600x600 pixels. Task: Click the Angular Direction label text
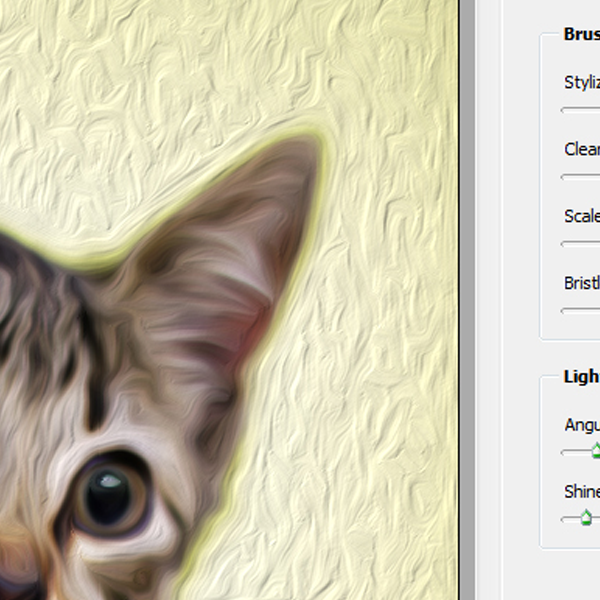coord(582,425)
